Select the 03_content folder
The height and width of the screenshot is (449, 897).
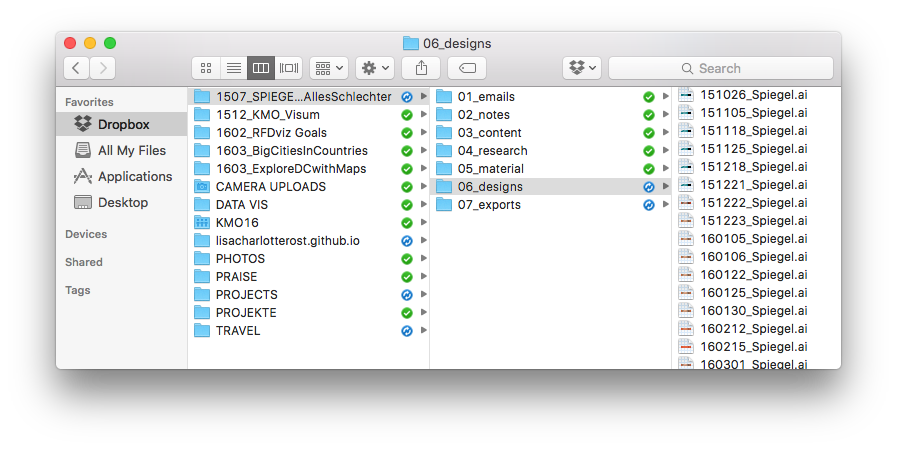550,133
